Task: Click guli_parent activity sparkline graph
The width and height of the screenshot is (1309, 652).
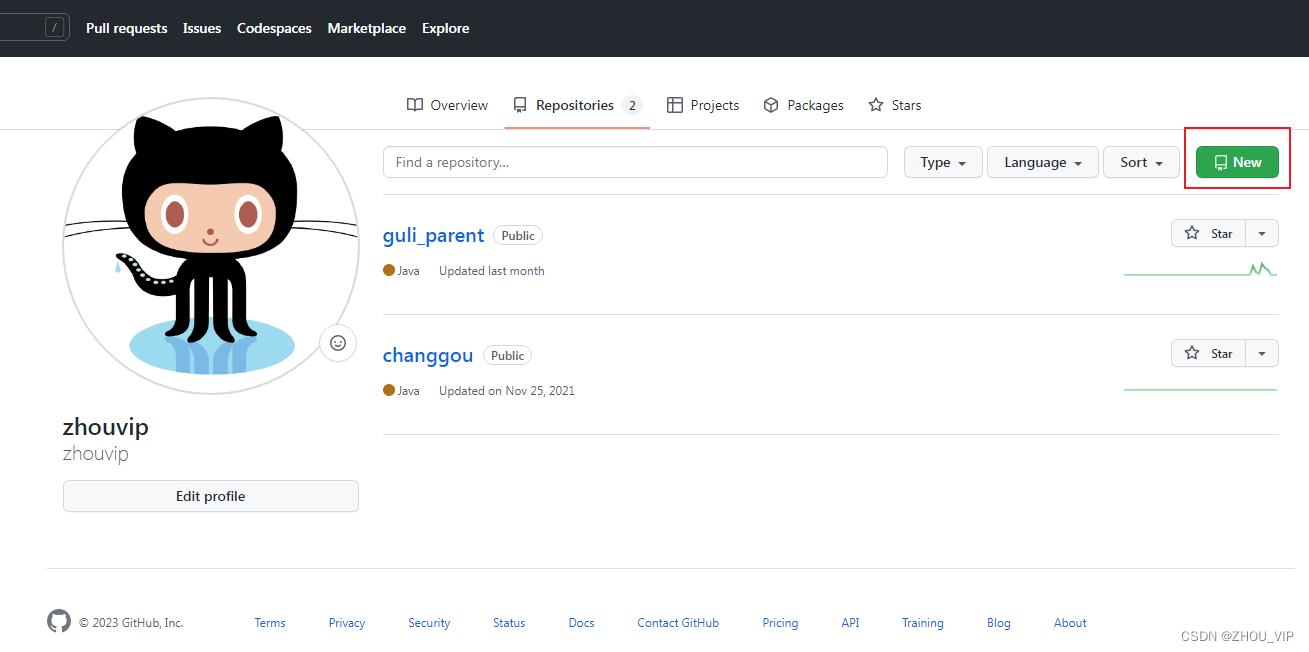Action: pyautogui.click(x=1201, y=269)
